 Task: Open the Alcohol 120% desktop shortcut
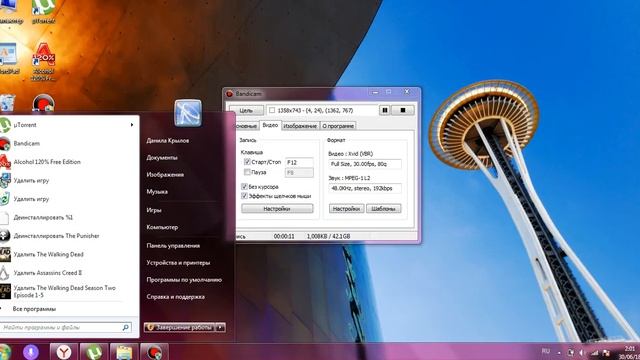click(43, 61)
